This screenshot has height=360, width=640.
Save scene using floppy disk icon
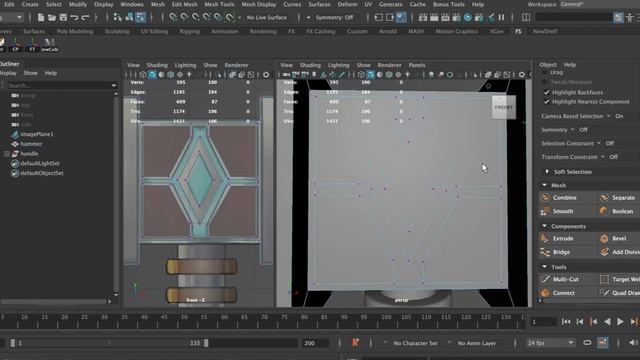[x=63, y=18]
